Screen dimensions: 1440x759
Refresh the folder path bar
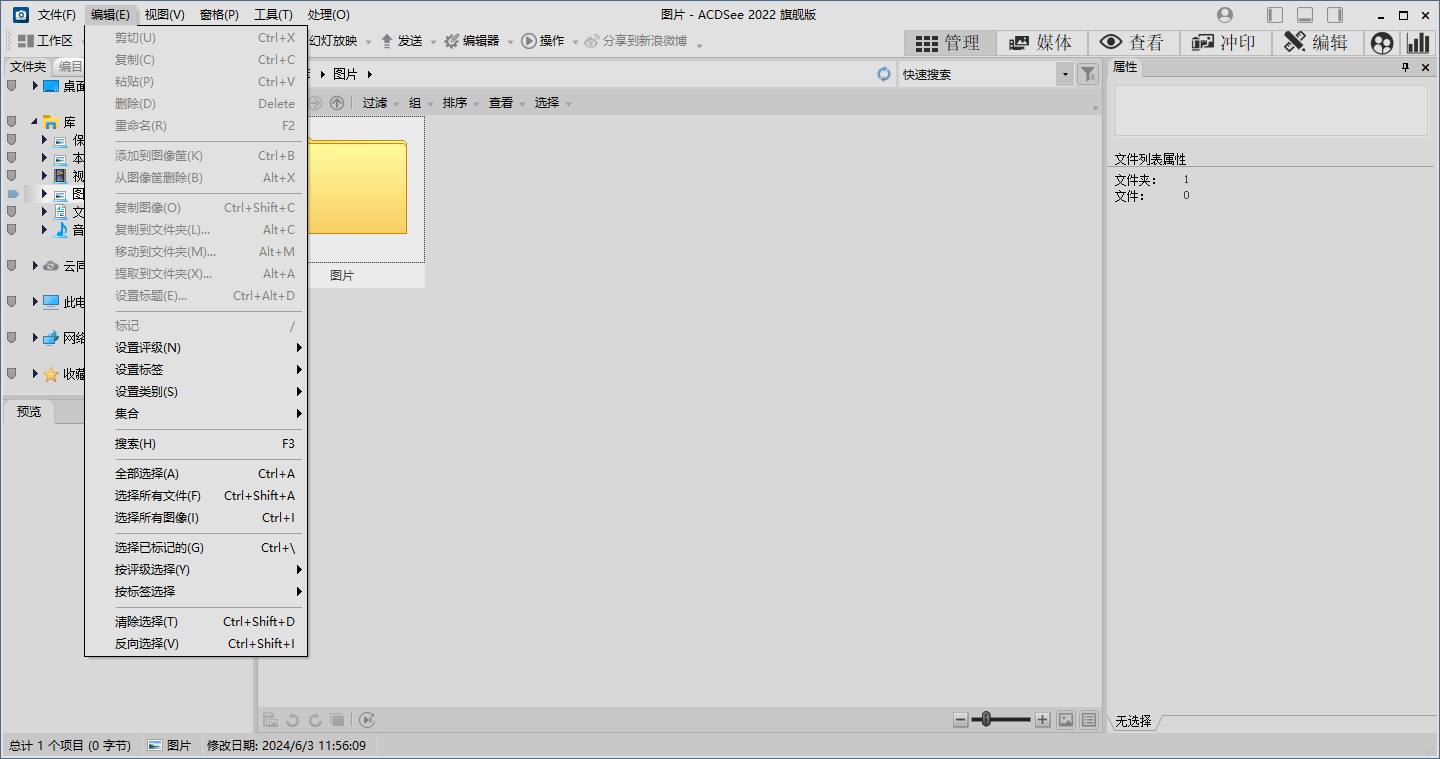pyautogui.click(x=884, y=74)
